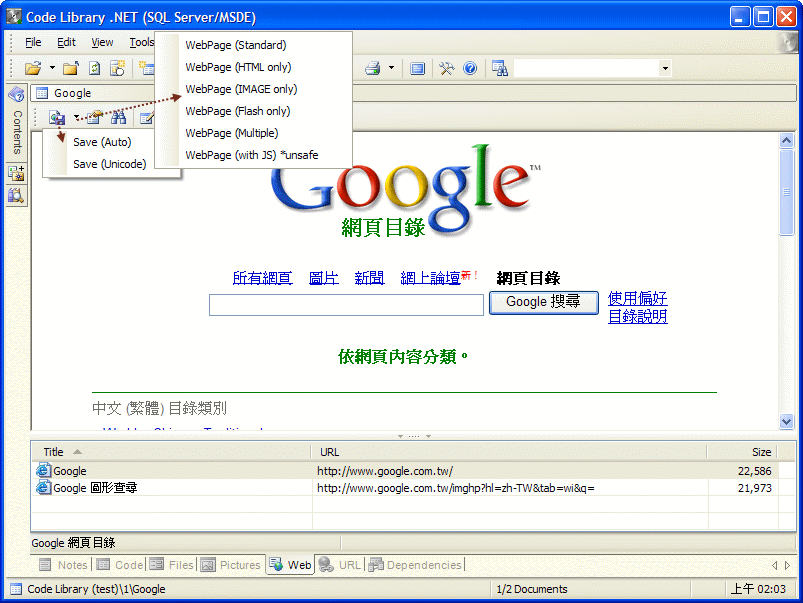Switch to the Code tab
The width and height of the screenshot is (803, 603).
coord(120,565)
